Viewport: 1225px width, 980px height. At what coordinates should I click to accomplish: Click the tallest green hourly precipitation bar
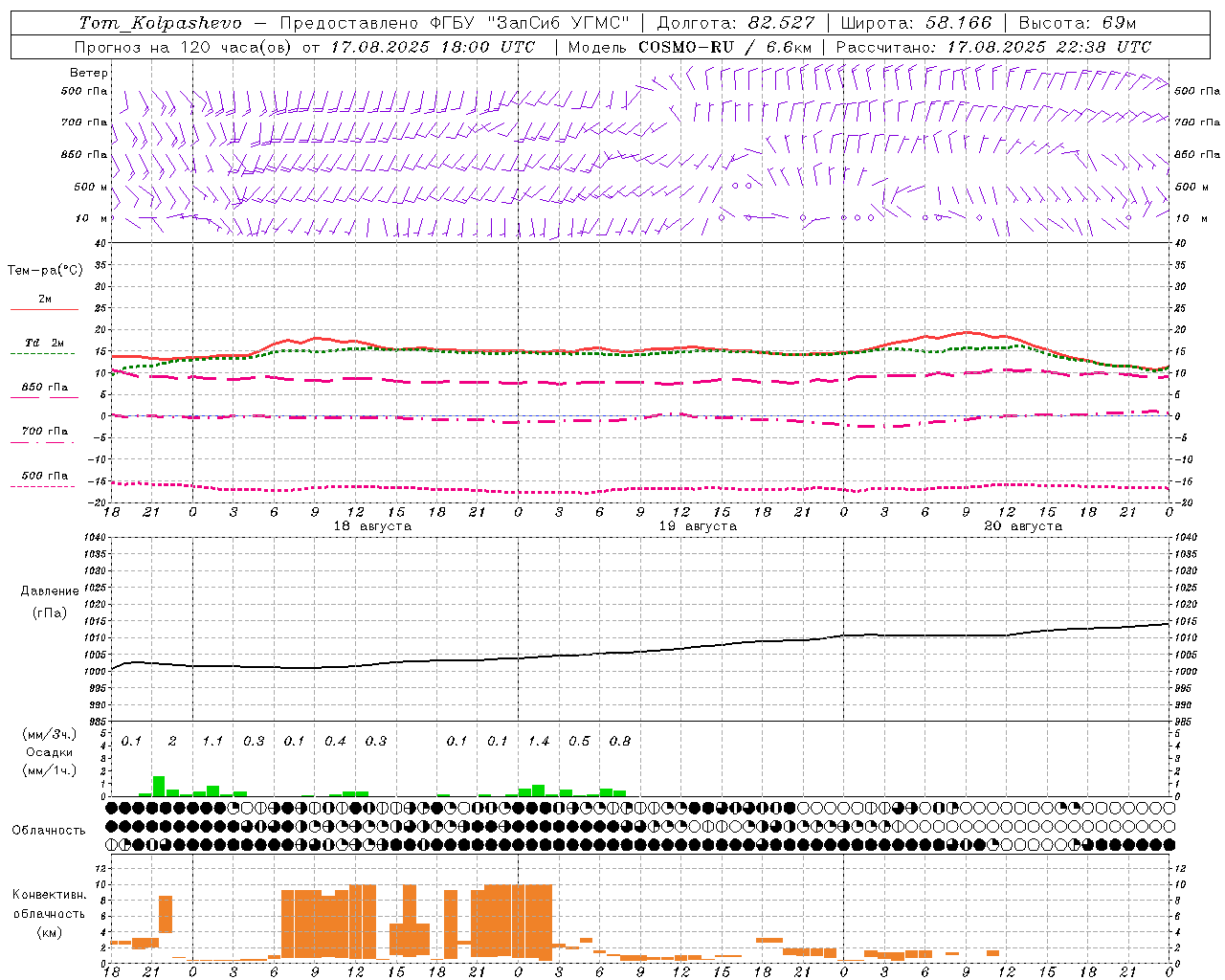tap(159, 786)
